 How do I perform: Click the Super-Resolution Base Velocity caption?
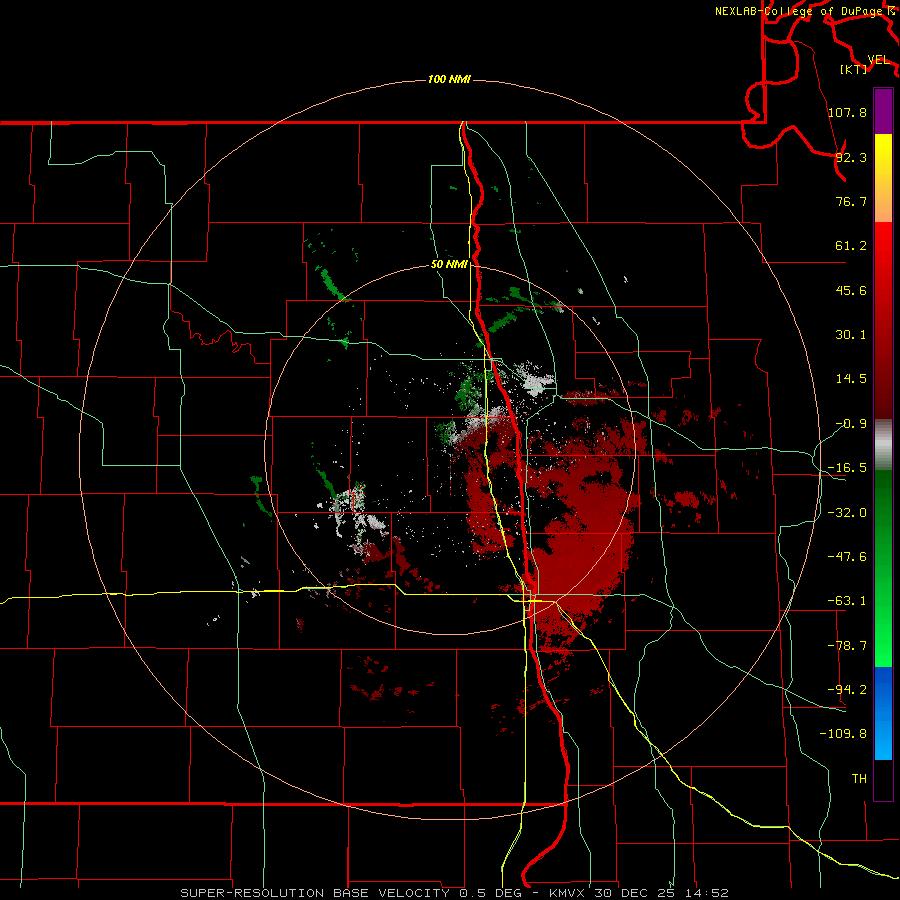[x=455, y=893]
